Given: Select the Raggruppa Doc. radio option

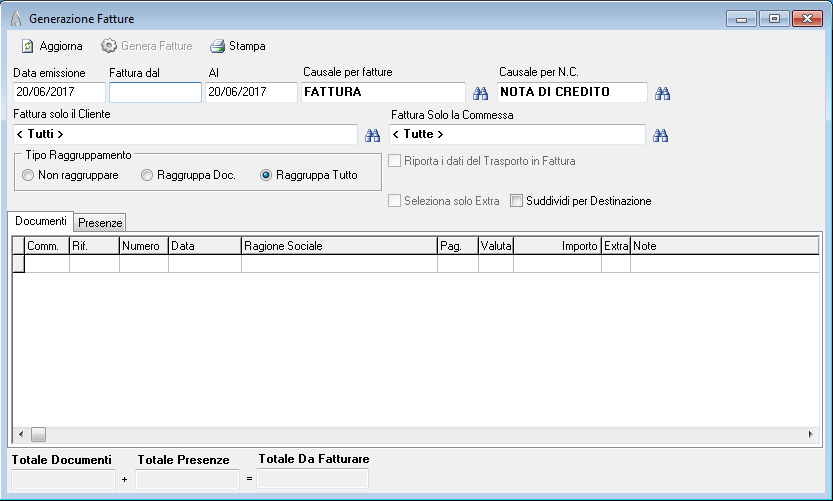Looking at the screenshot, I should [147, 175].
